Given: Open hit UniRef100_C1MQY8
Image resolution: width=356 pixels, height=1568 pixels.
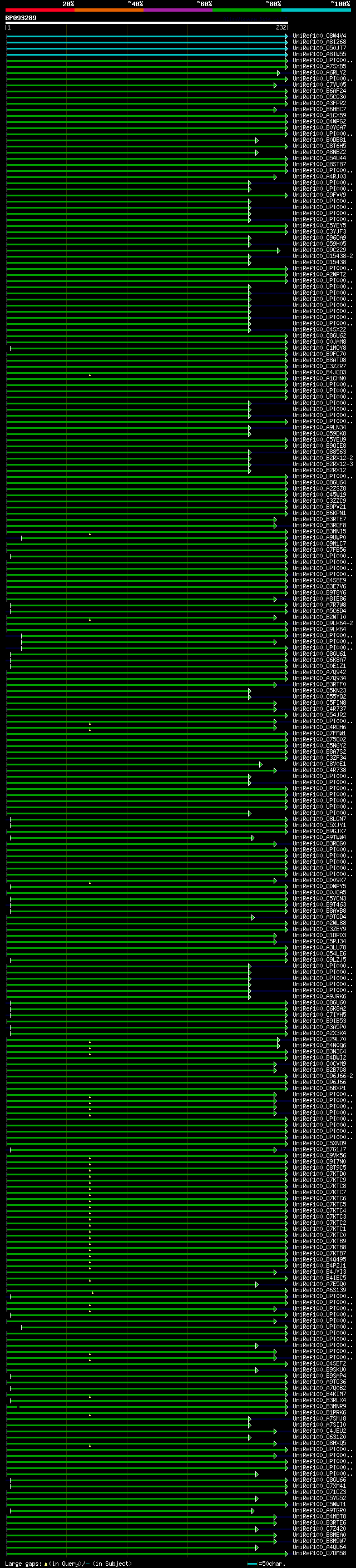Looking at the screenshot, I should coord(319,348).
